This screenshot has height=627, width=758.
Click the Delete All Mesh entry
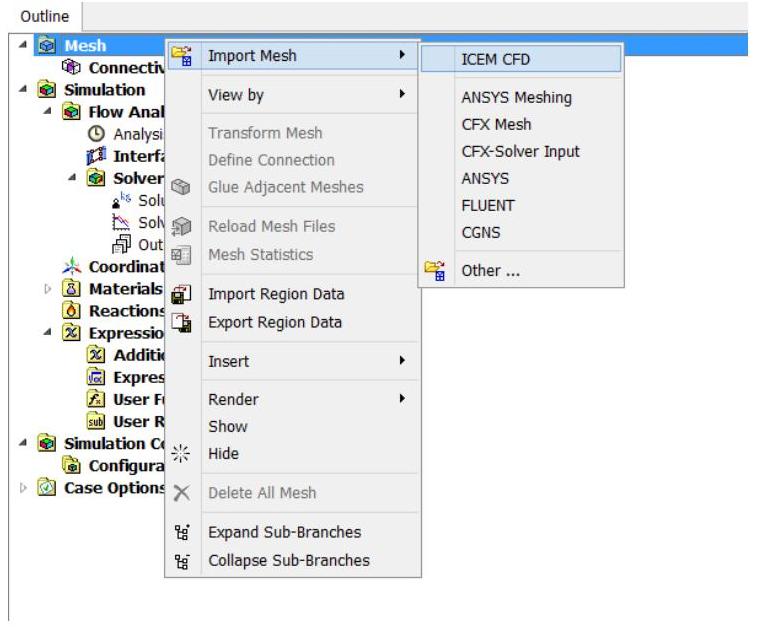[x=293, y=493]
